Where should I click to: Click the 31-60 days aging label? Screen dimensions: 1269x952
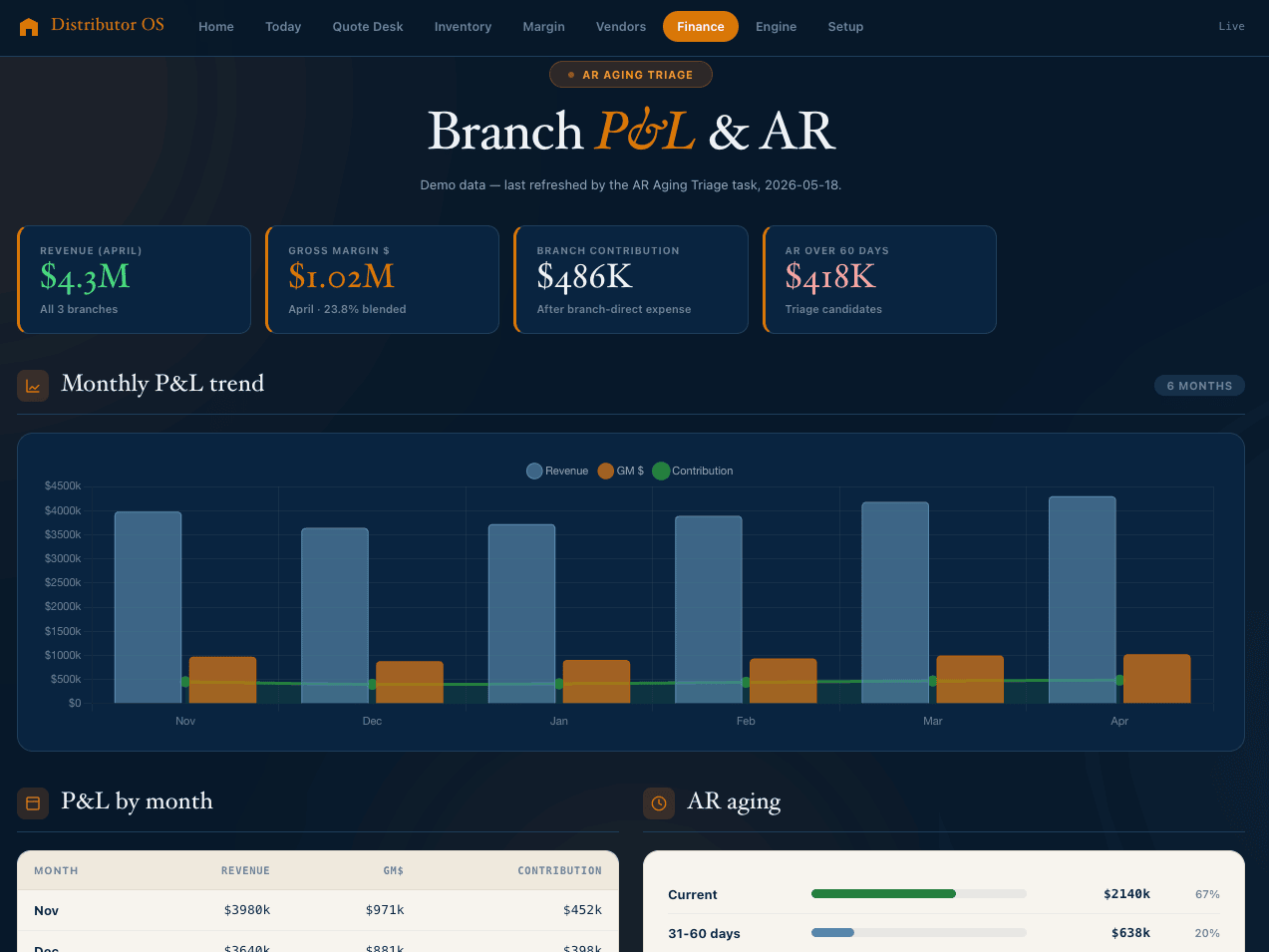tap(704, 934)
